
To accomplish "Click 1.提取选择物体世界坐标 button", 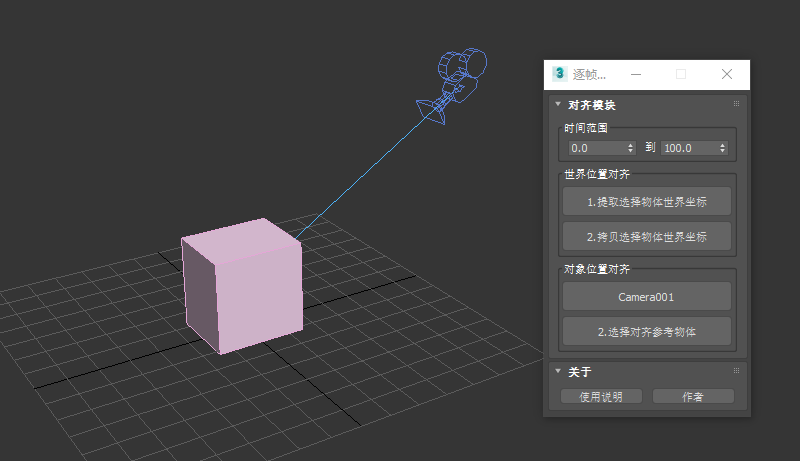I will 646,202.
